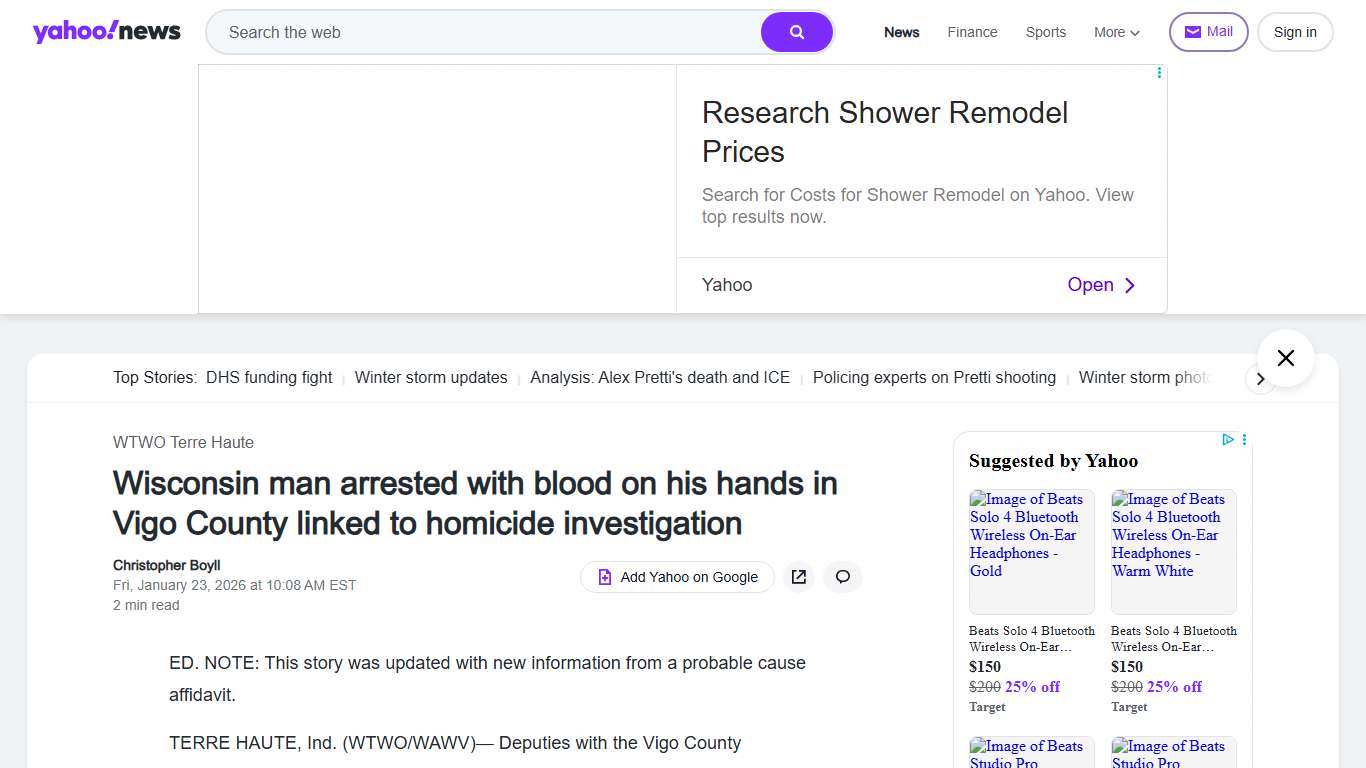Click the AdChoices triangle icon in sidebar
Image resolution: width=1366 pixels, height=768 pixels.
click(x=1228, y=440)
